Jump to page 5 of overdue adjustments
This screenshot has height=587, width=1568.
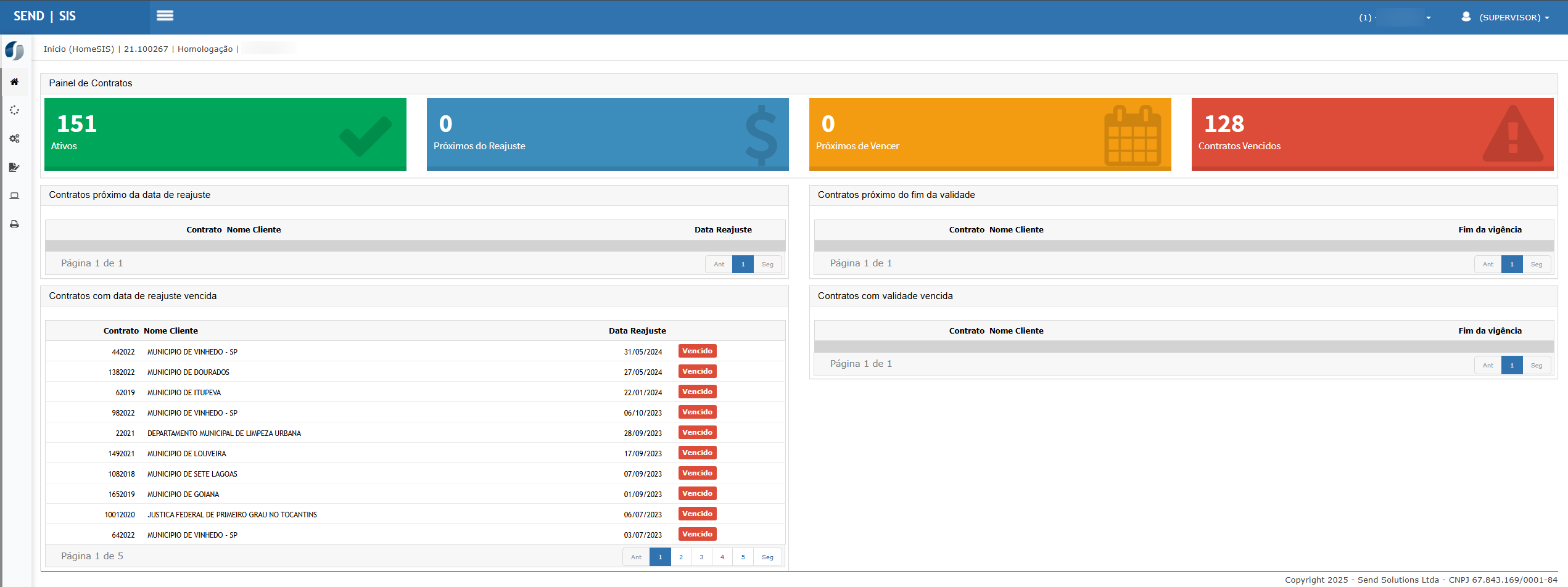[743, 557]
